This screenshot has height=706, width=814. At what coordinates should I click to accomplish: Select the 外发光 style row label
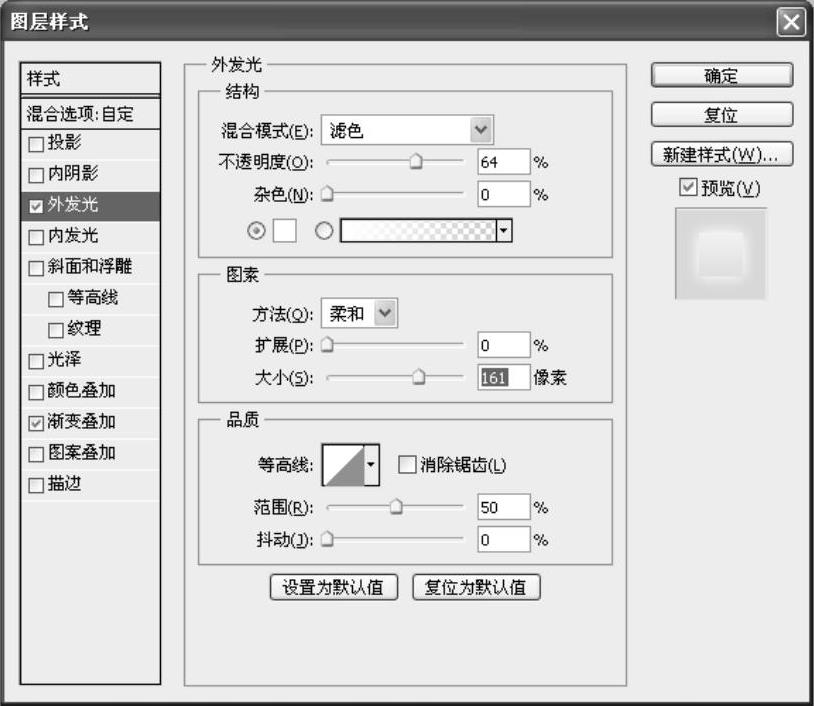pos(73,205)
